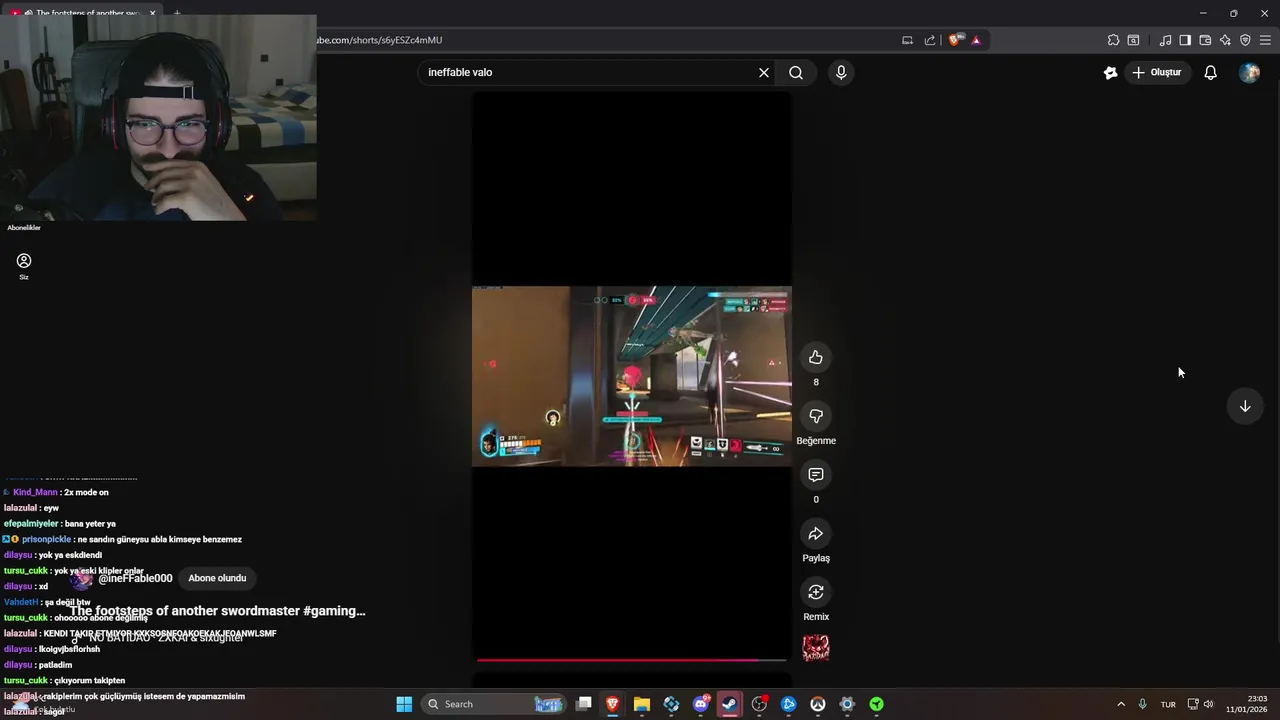
Task: Start voice search with the microphone
Action: pos(841,72)
